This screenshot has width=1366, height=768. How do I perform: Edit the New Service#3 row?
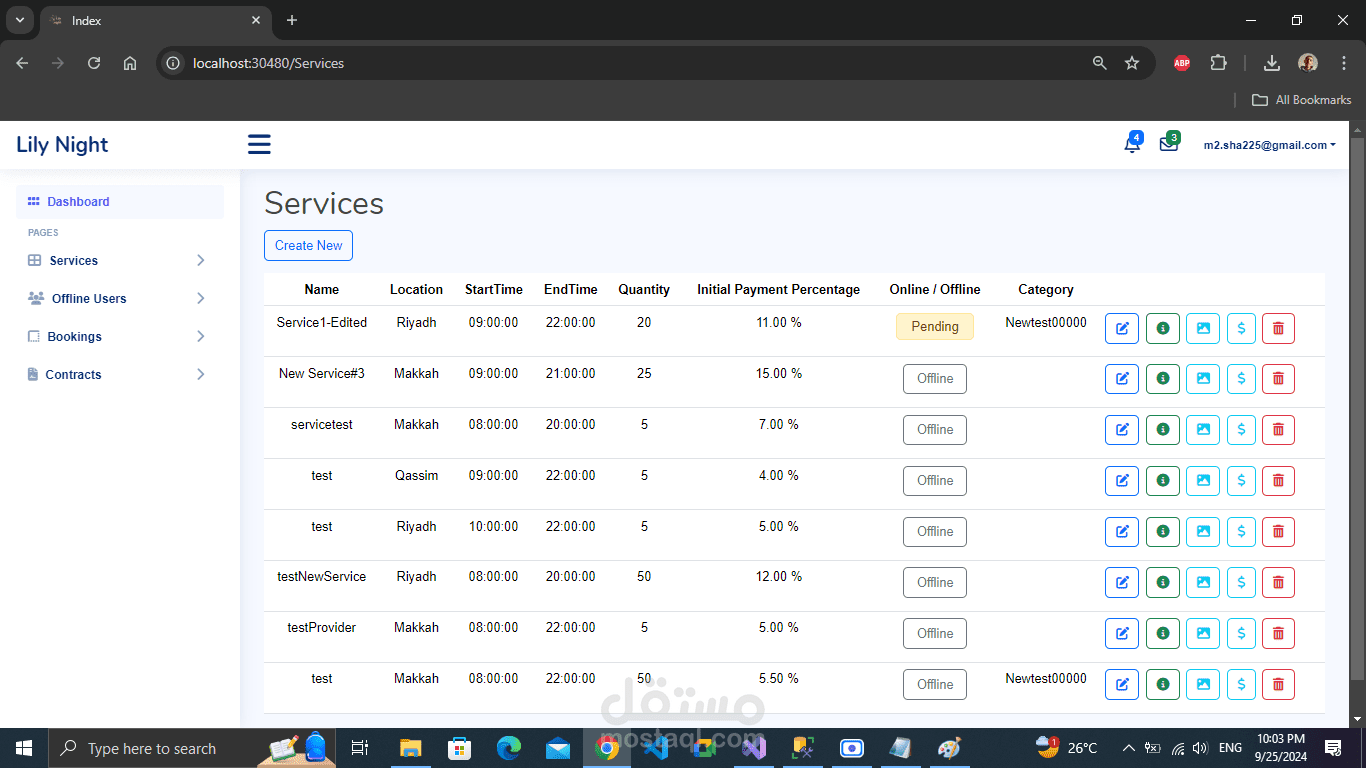(1122, 379)
